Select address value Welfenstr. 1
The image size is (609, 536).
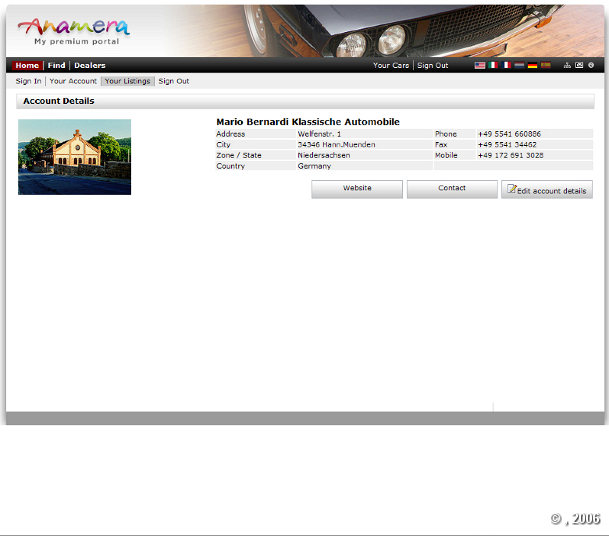pos(319,134)
